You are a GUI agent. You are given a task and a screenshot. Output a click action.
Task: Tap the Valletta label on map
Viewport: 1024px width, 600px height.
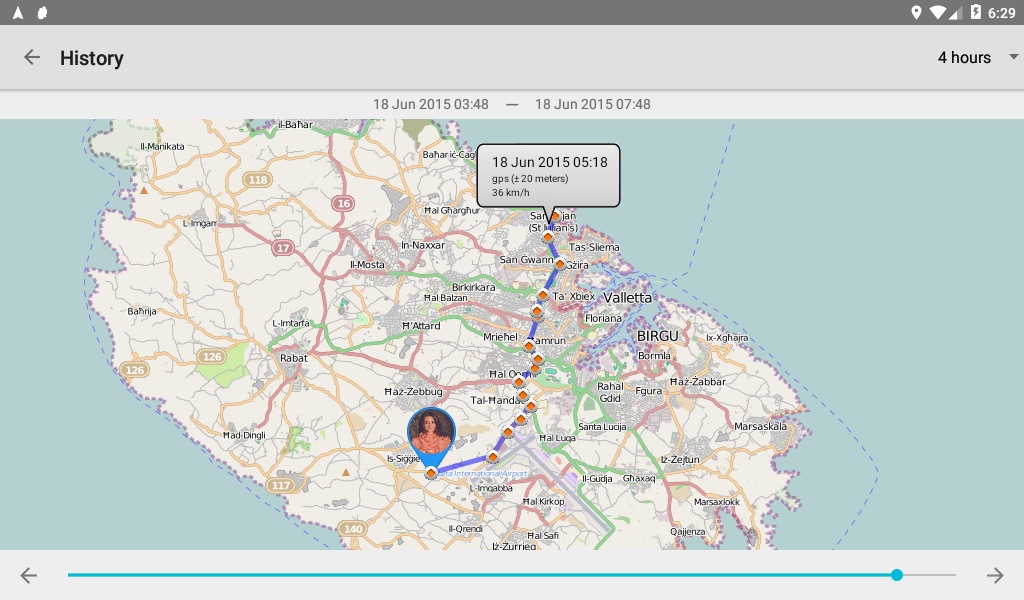coord(628,298)
